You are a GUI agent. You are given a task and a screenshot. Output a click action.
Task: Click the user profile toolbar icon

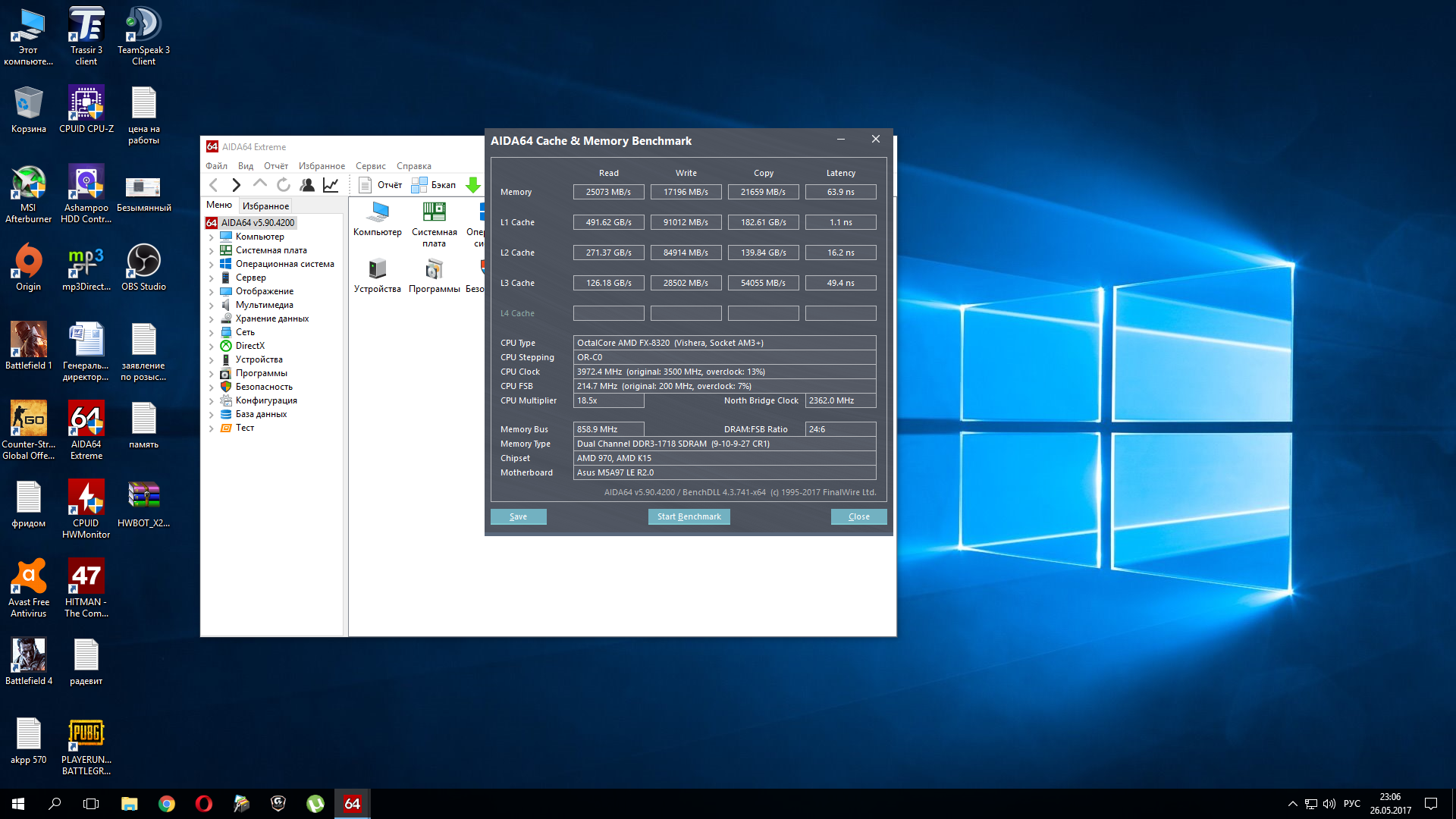click(x=307, y=185)
